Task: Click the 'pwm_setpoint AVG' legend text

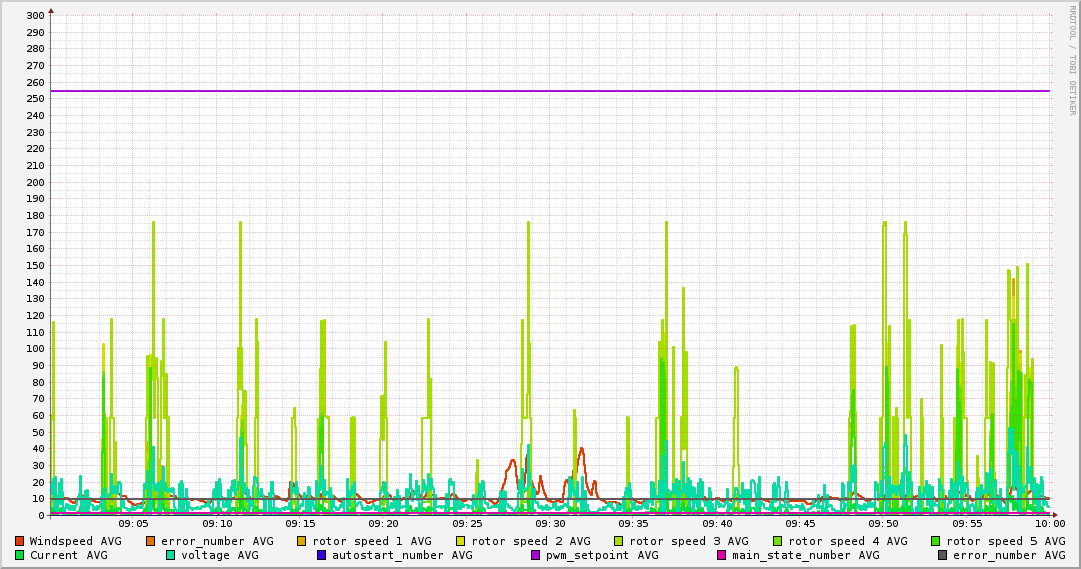Action: 602,555
